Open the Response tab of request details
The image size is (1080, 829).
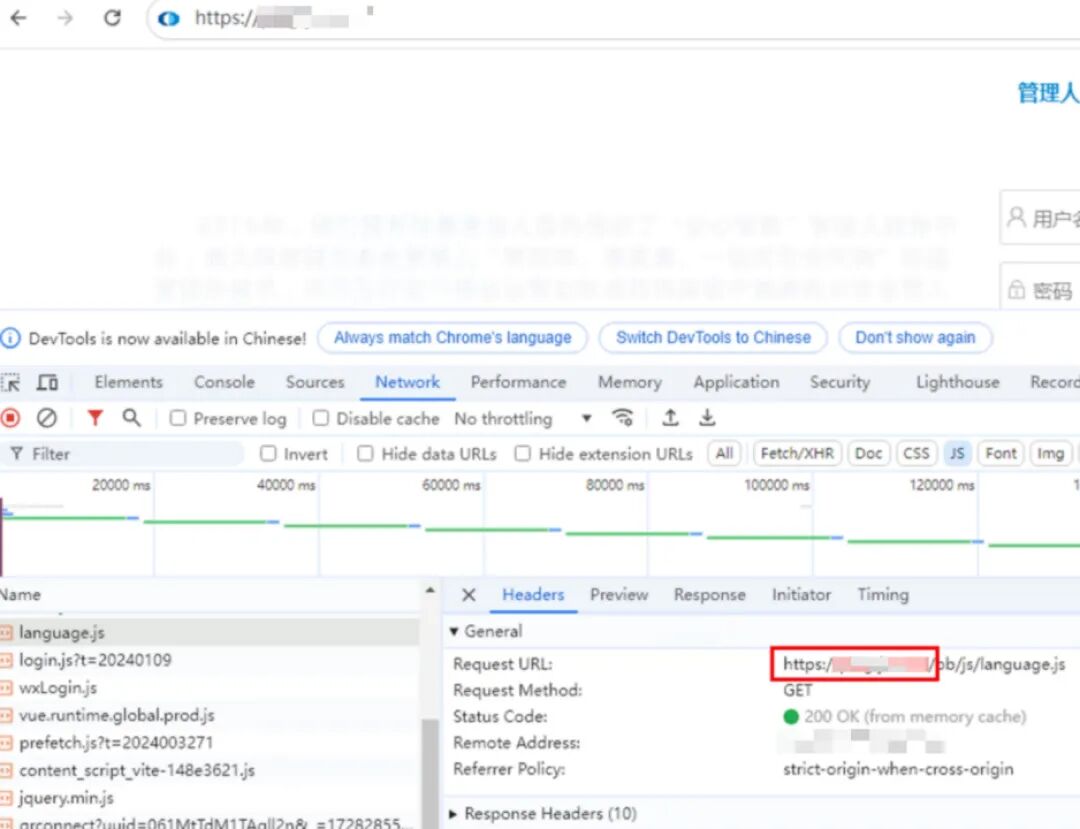coord(709,595)
